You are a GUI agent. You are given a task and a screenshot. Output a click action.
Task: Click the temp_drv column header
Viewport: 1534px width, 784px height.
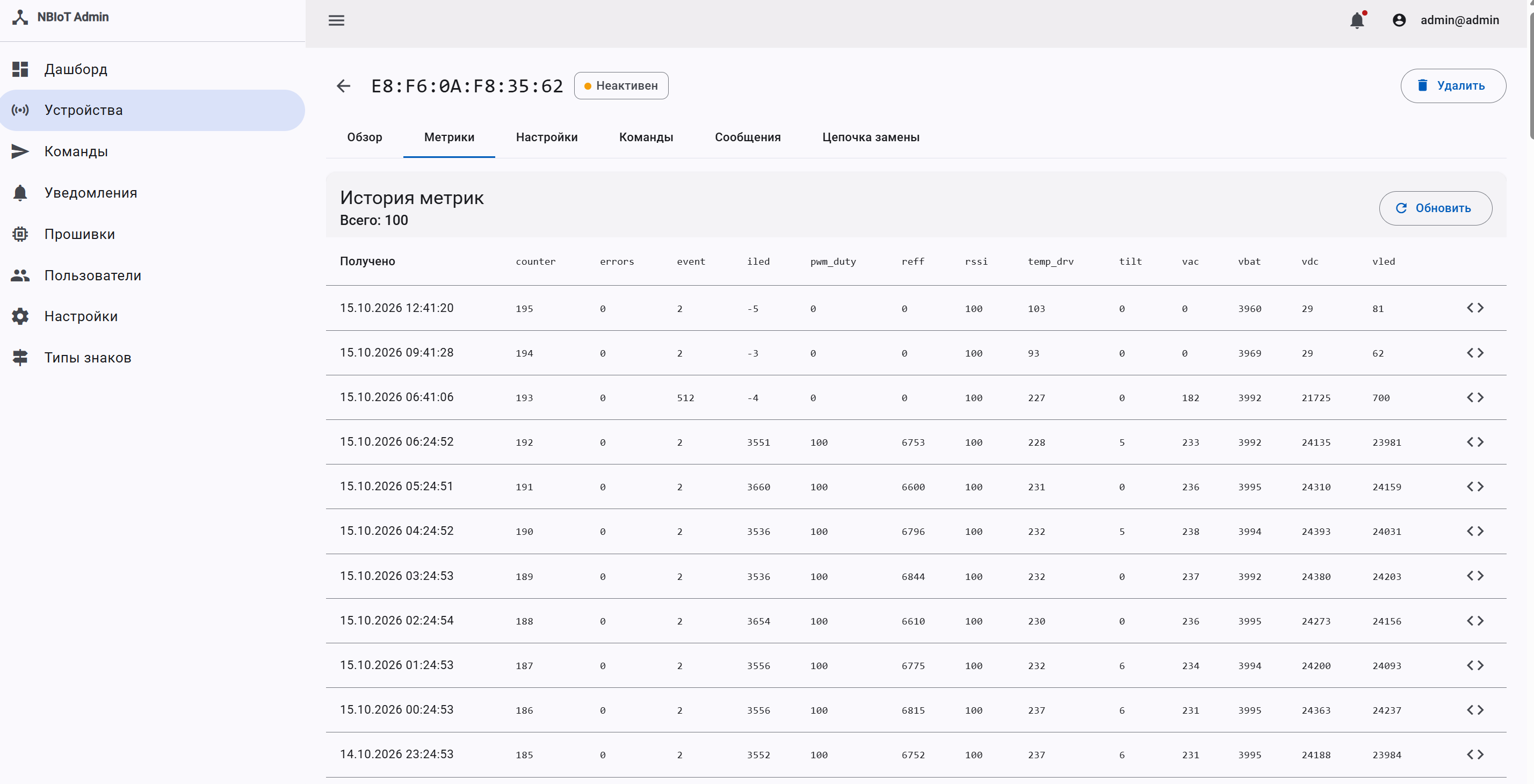[1051, 262]
